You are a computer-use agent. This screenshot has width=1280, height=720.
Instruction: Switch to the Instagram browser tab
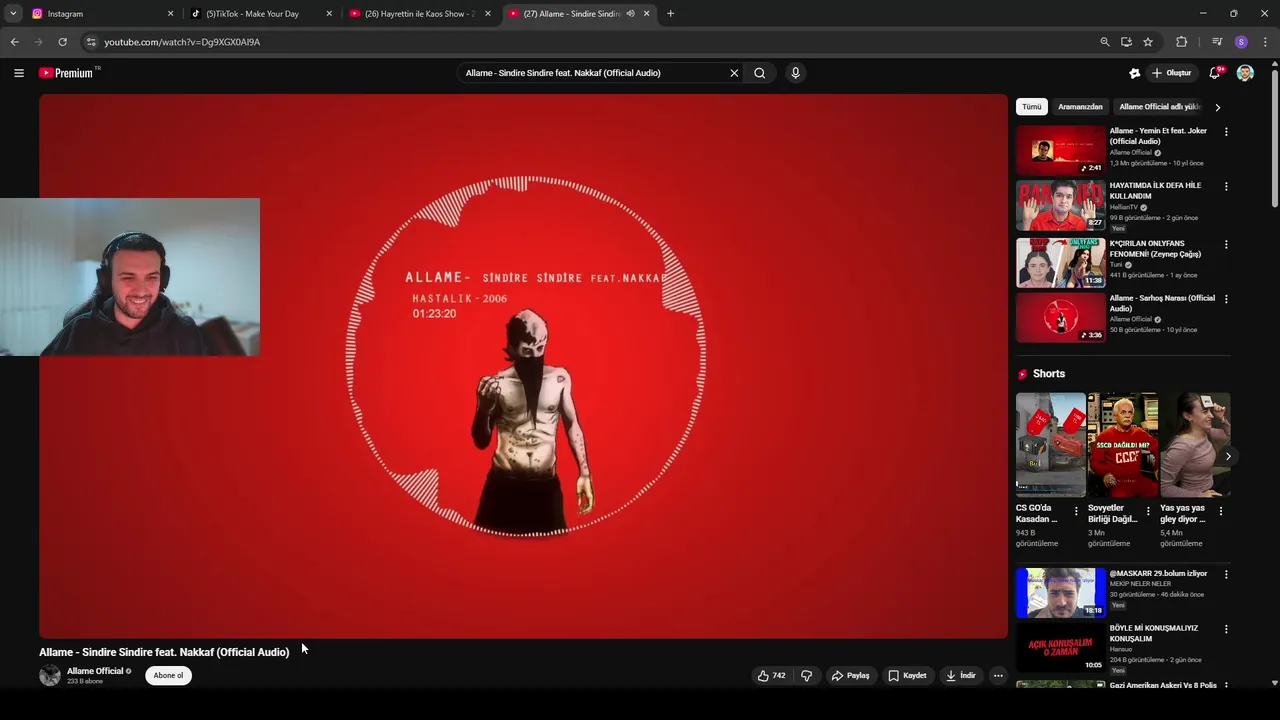point(102,14)
